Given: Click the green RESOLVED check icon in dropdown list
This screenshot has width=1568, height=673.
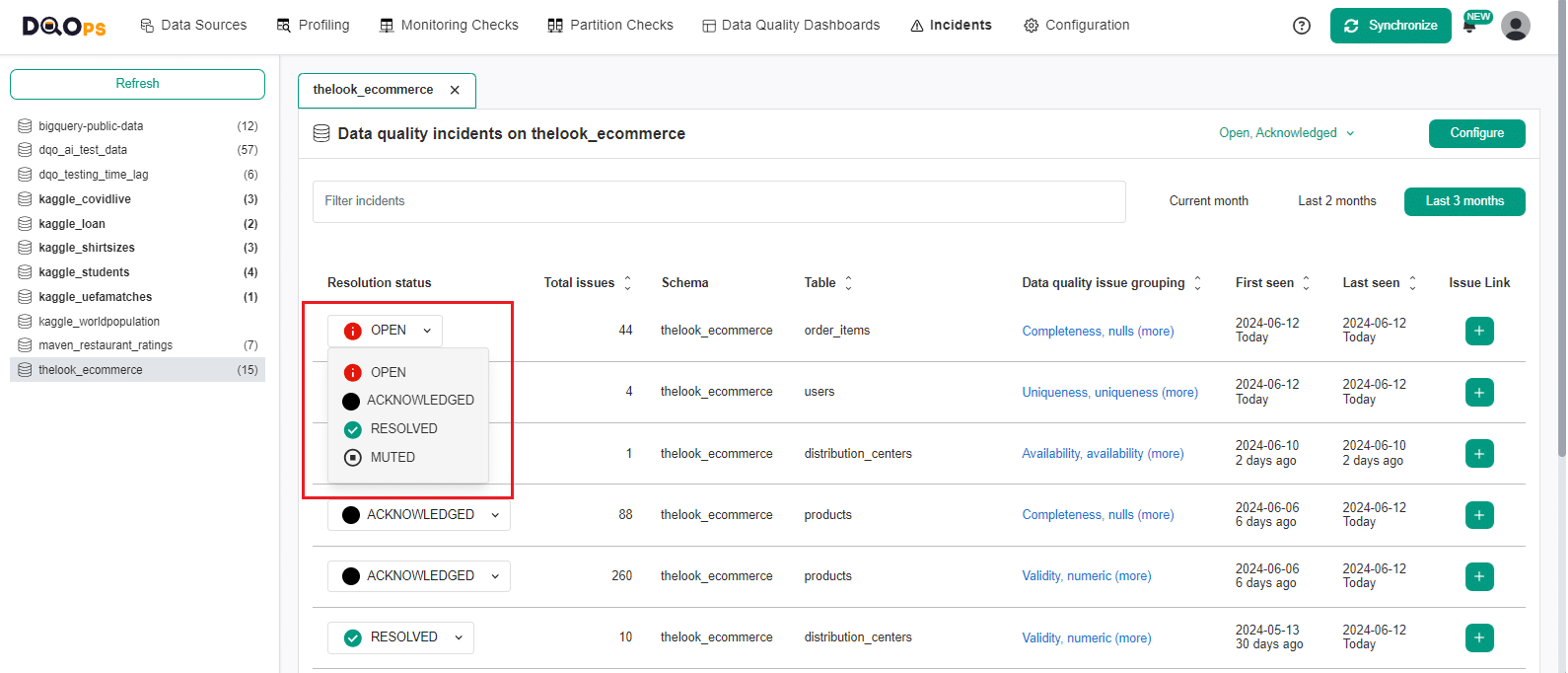Looking at the screenshot, I should pyautogui.click(x=352, y=429).
